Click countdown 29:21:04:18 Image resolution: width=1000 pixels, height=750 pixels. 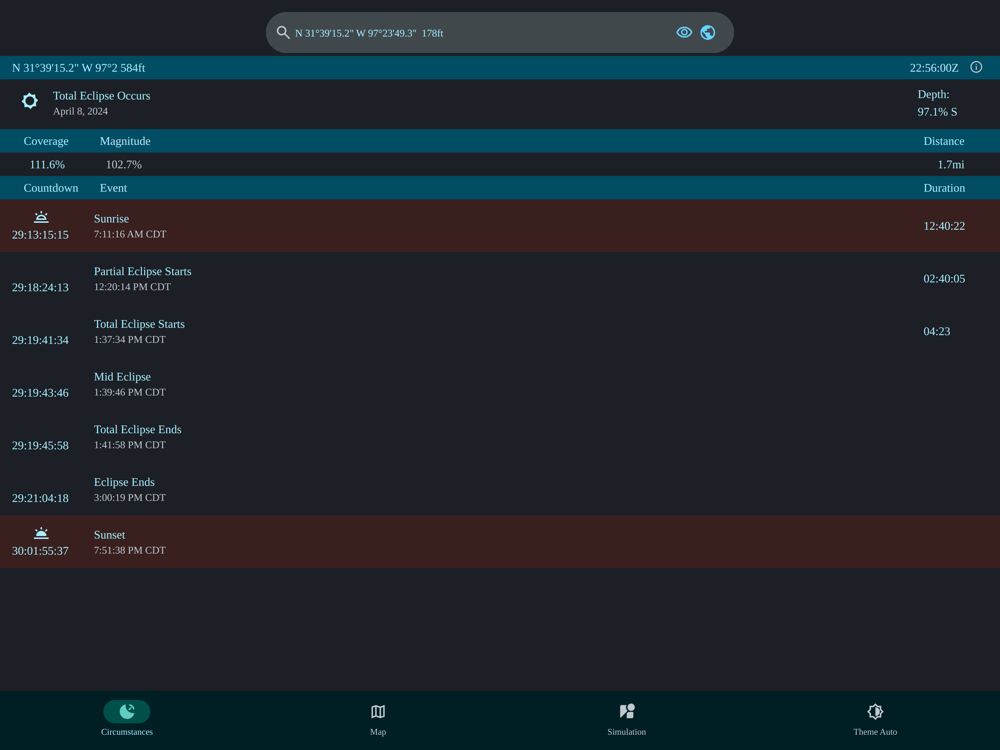[40, 498]
